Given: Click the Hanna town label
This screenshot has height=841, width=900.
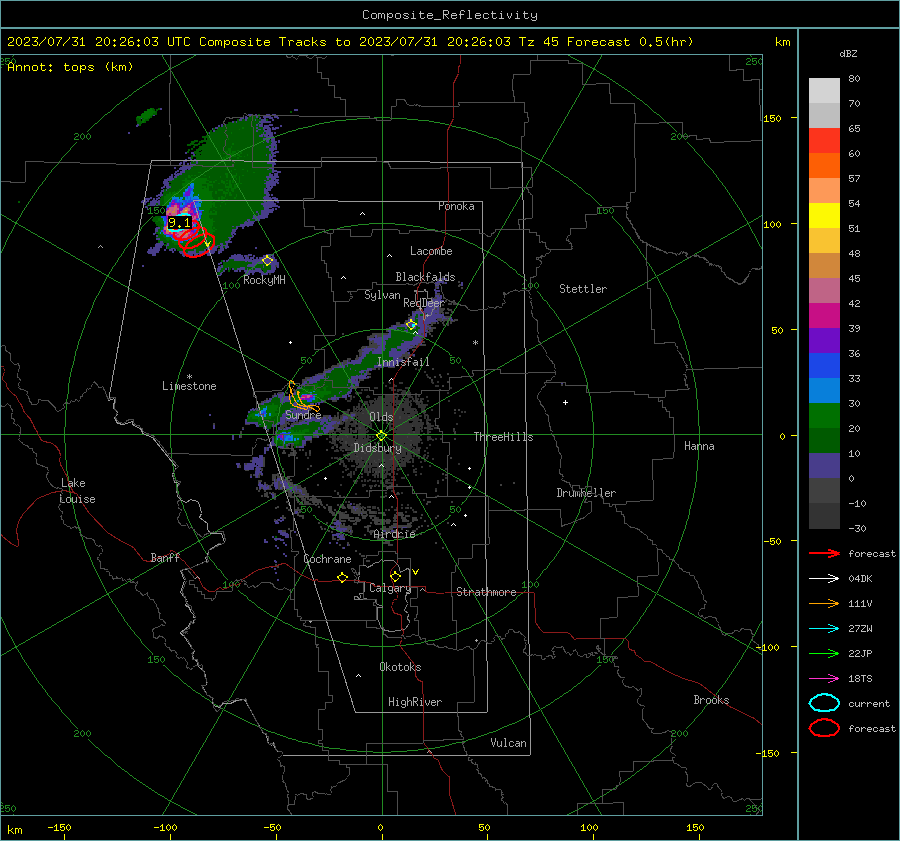Looking at the screenshot, I should (699, 446).
